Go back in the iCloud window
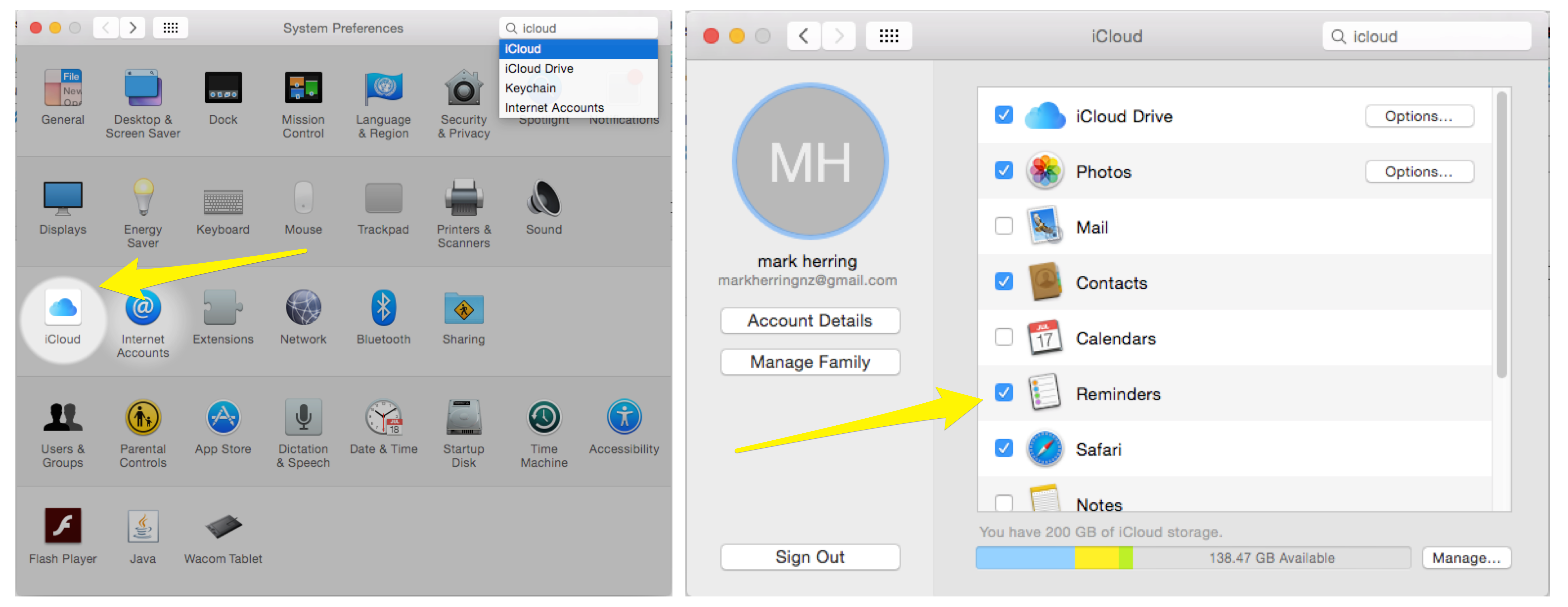Image resolution: width=1568 pixels, height=607 pixels. 804,36
